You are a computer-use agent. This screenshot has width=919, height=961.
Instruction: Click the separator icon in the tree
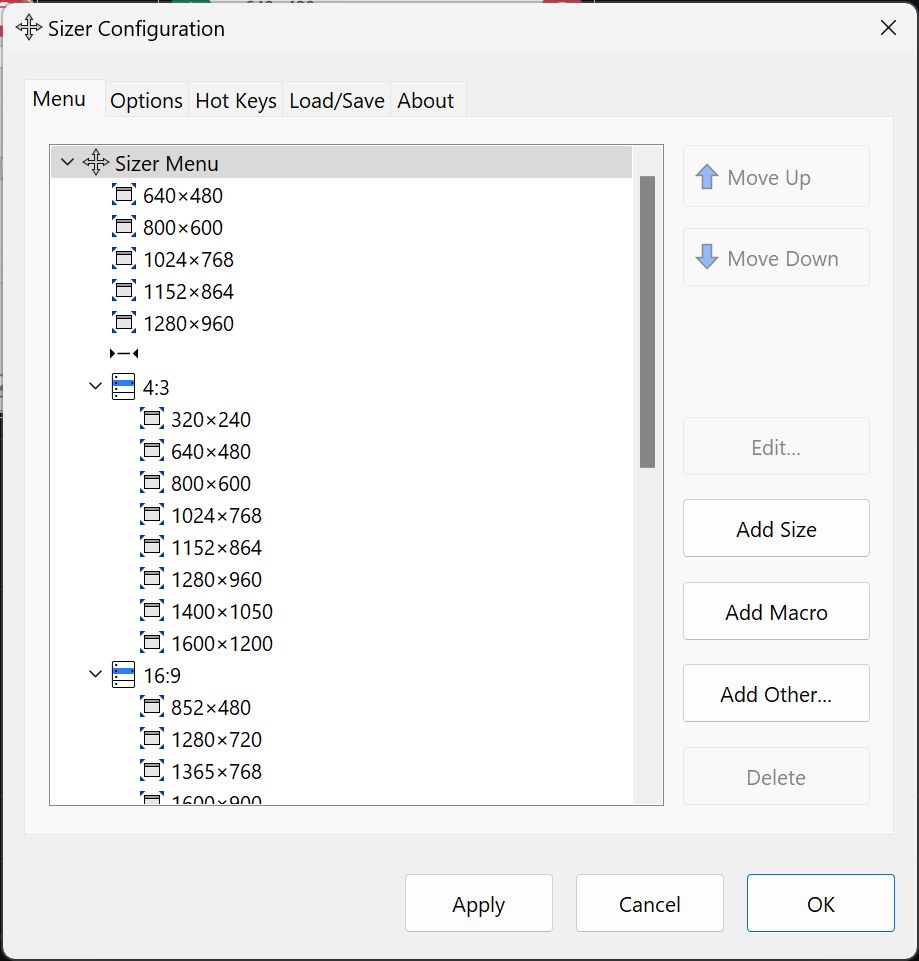coord(123,354)
